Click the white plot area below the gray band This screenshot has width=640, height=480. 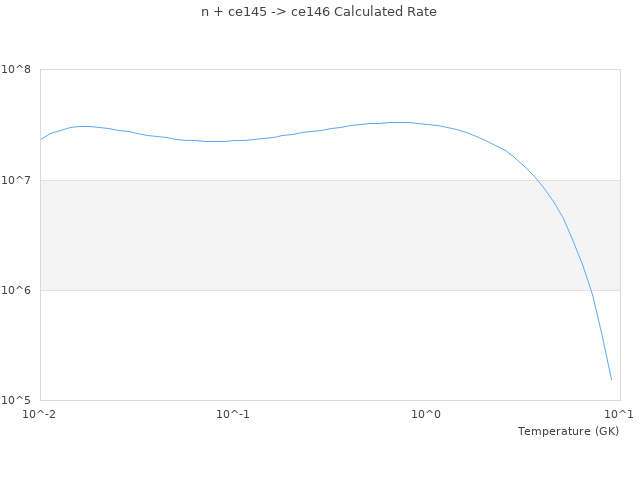(x=300, y=345)
